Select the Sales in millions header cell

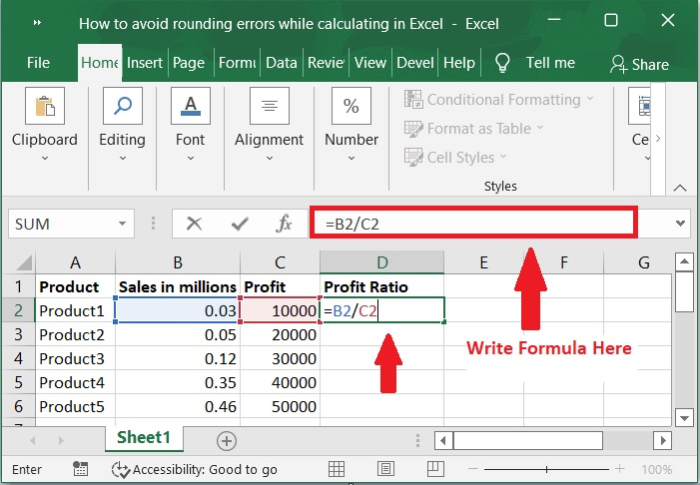coord(178,287)
